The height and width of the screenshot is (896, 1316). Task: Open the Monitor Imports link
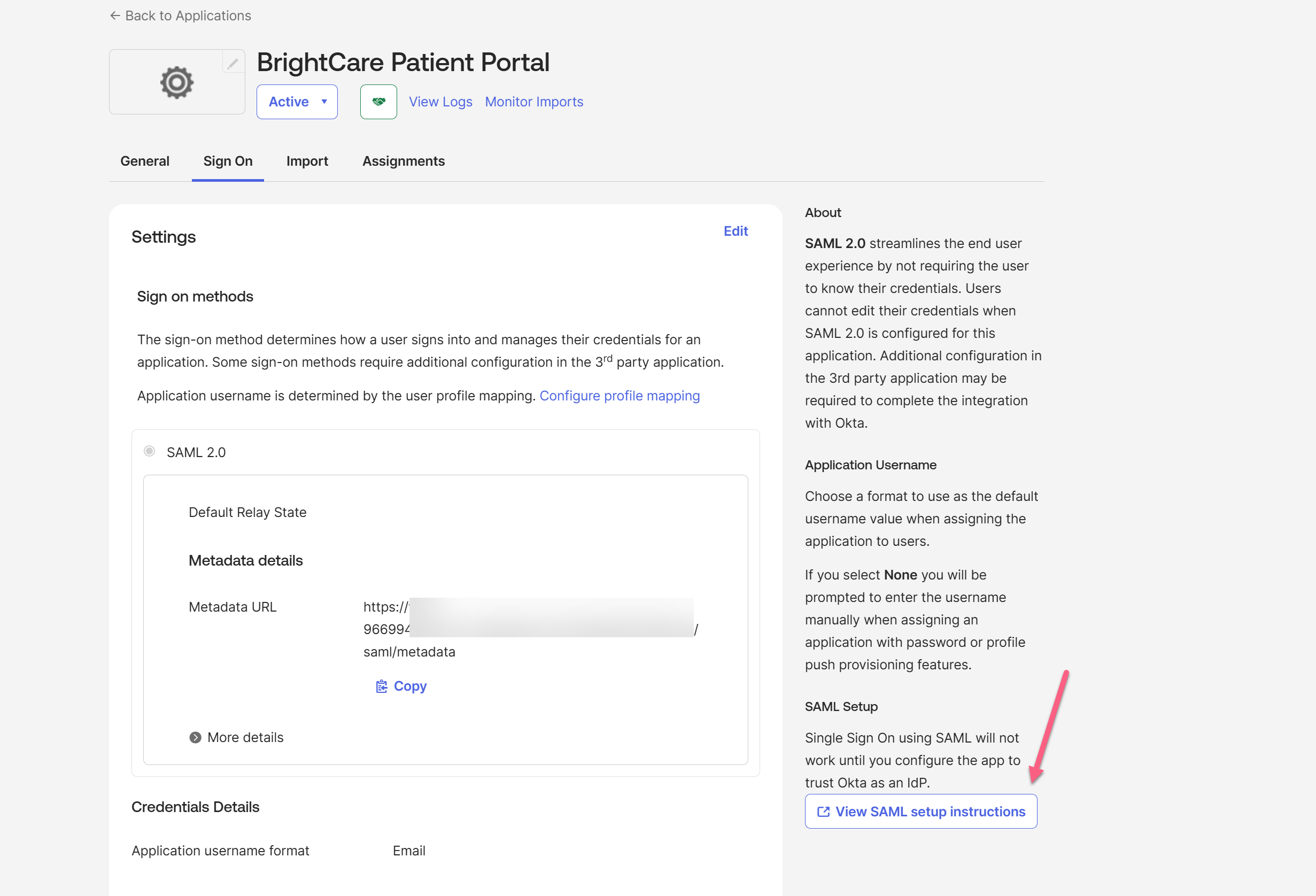coord(533,102)
